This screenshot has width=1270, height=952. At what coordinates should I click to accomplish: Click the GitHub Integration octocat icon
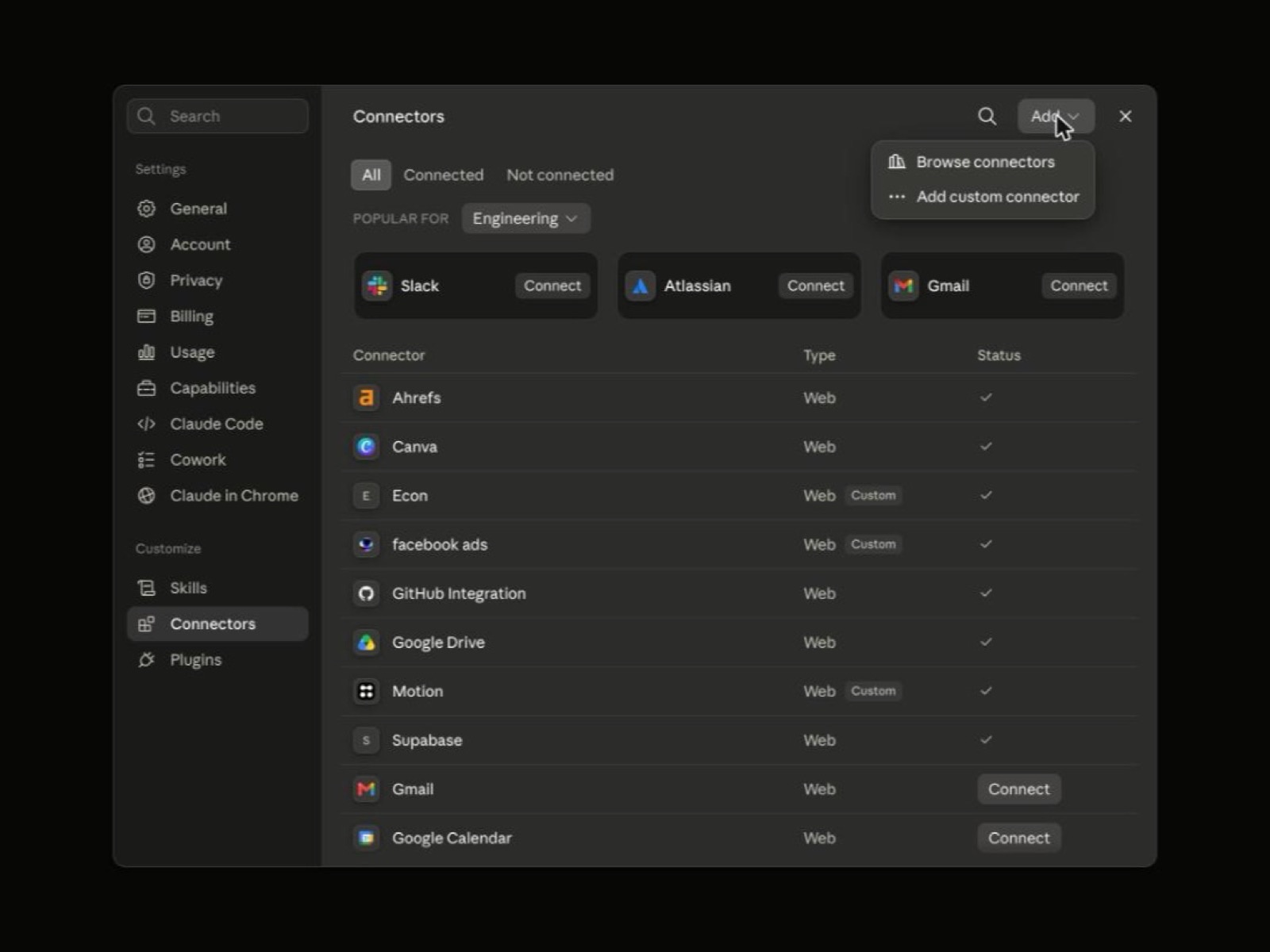[366, 593]
